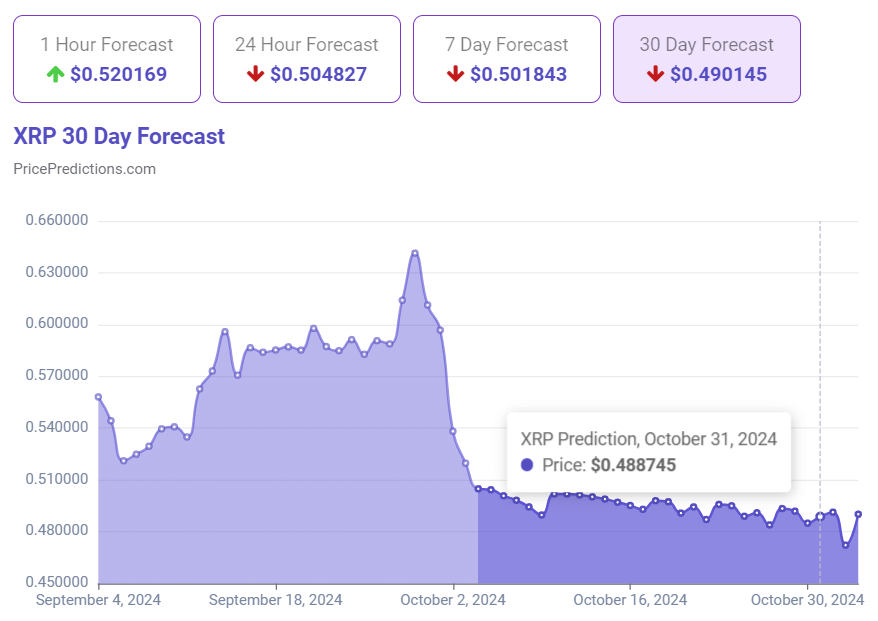Select the 24 Hour Forecast tab
The height and width of the screenshot is (621, 878).
pos(307,59)
